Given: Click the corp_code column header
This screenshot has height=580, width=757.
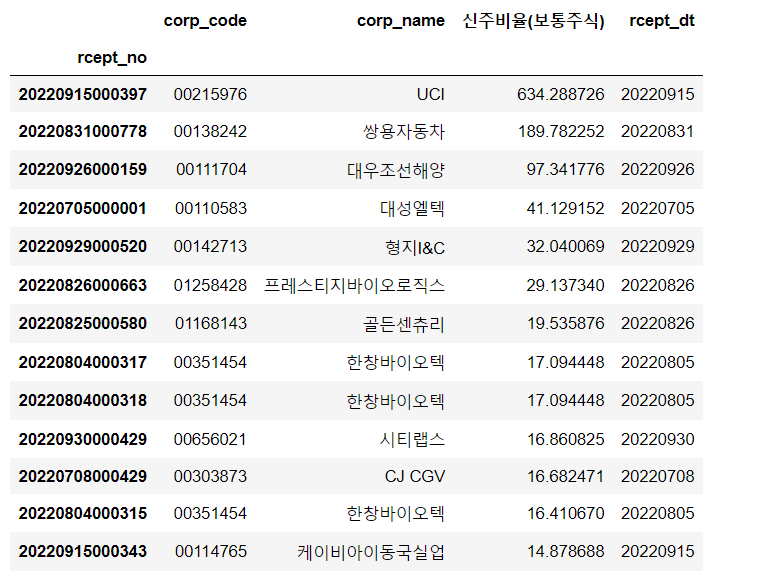Looking at the screenshot, I should (205, 21).
